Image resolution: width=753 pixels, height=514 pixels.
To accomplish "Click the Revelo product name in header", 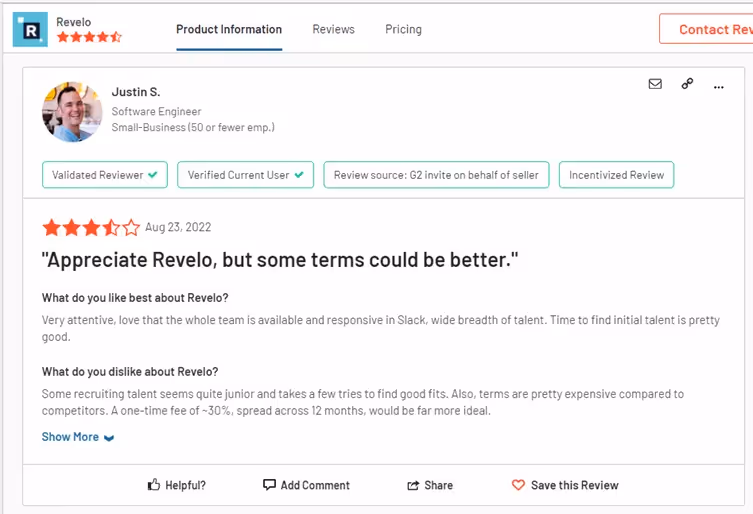I will [x=73, y=22].
